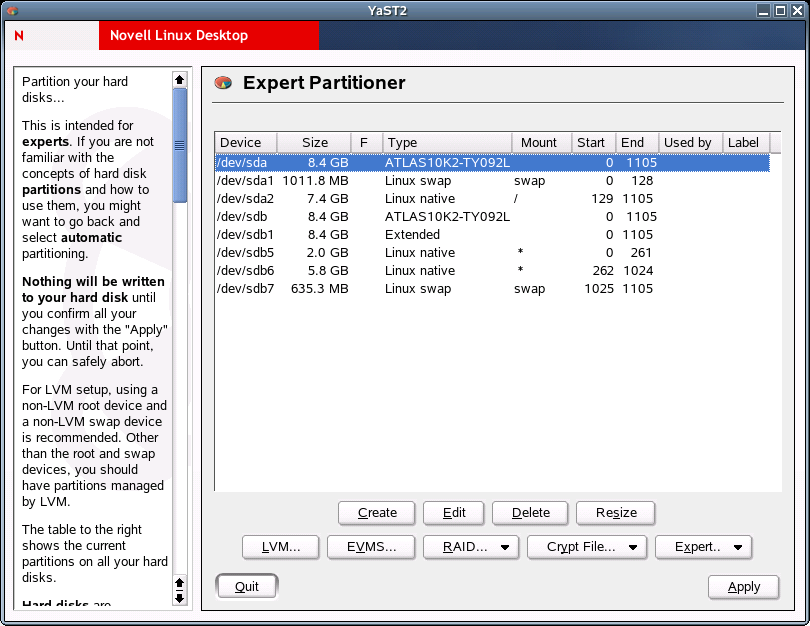Sort table by Used by column header
The width and height of the screenshot is (810, 626).
[690, 143]
